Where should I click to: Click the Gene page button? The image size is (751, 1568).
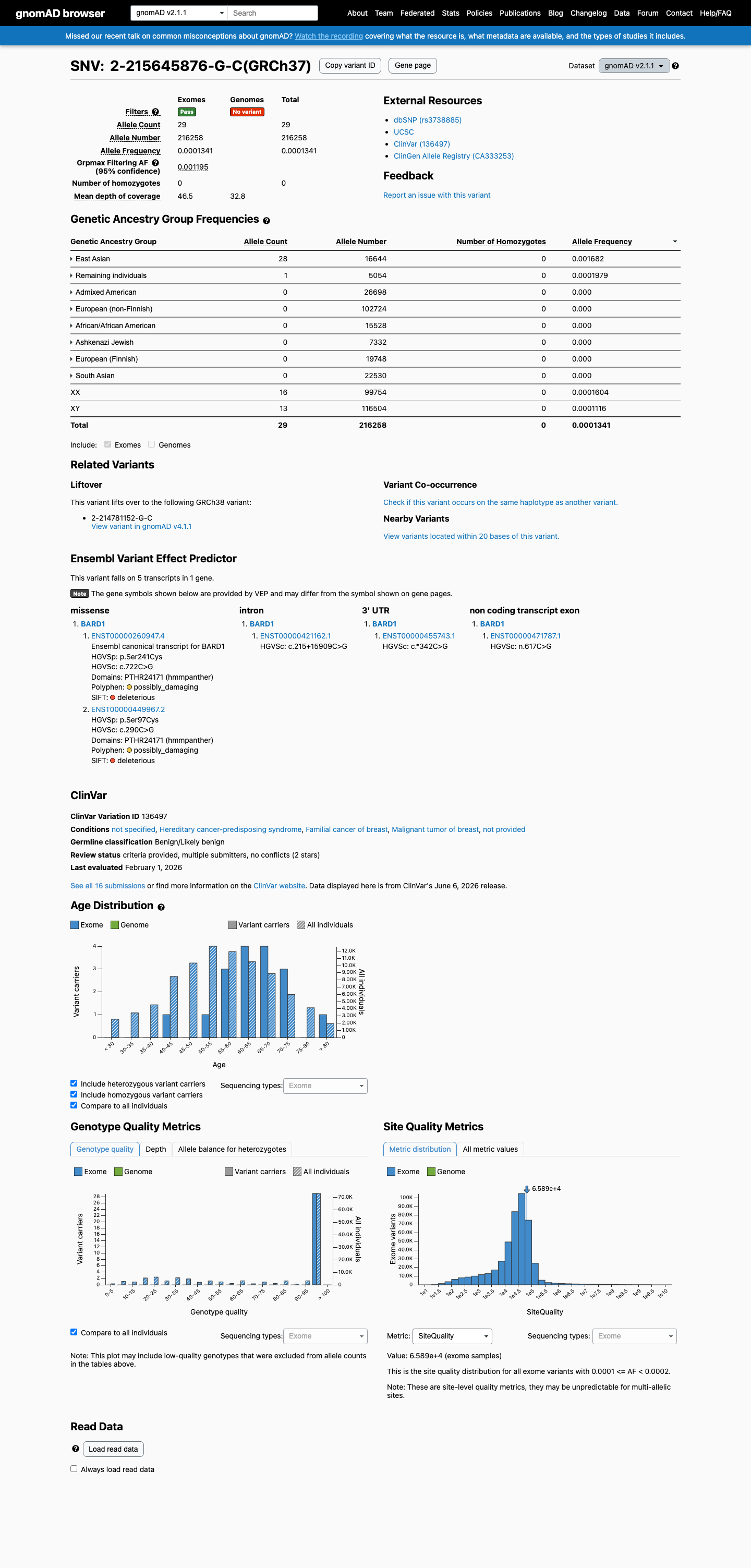coord(413,66)
